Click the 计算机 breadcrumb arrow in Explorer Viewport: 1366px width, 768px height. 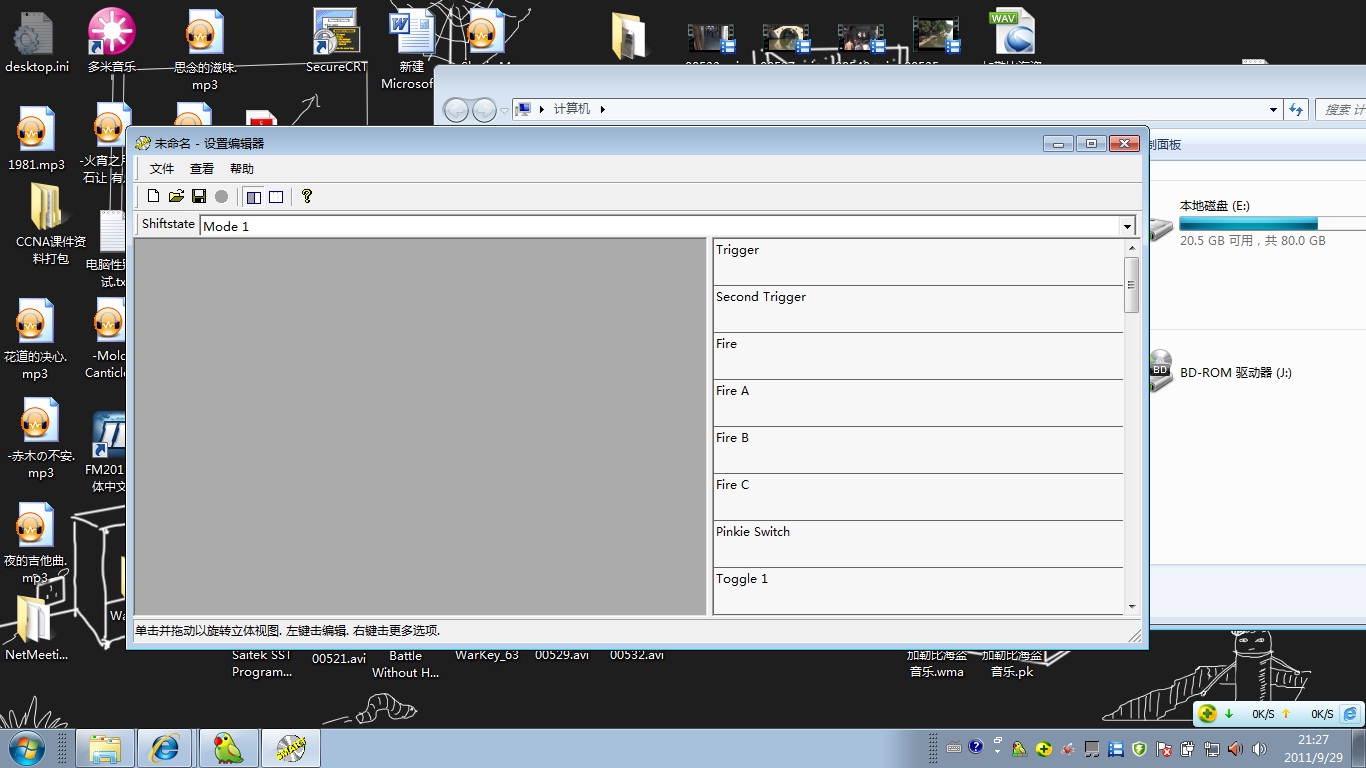(x=603, y=109)
